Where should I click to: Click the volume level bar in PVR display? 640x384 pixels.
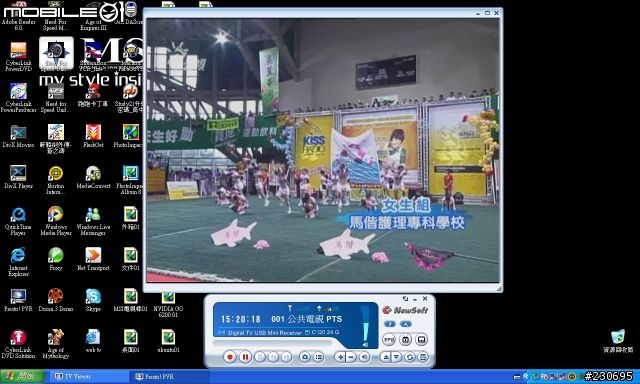click(x=365, y=324)
